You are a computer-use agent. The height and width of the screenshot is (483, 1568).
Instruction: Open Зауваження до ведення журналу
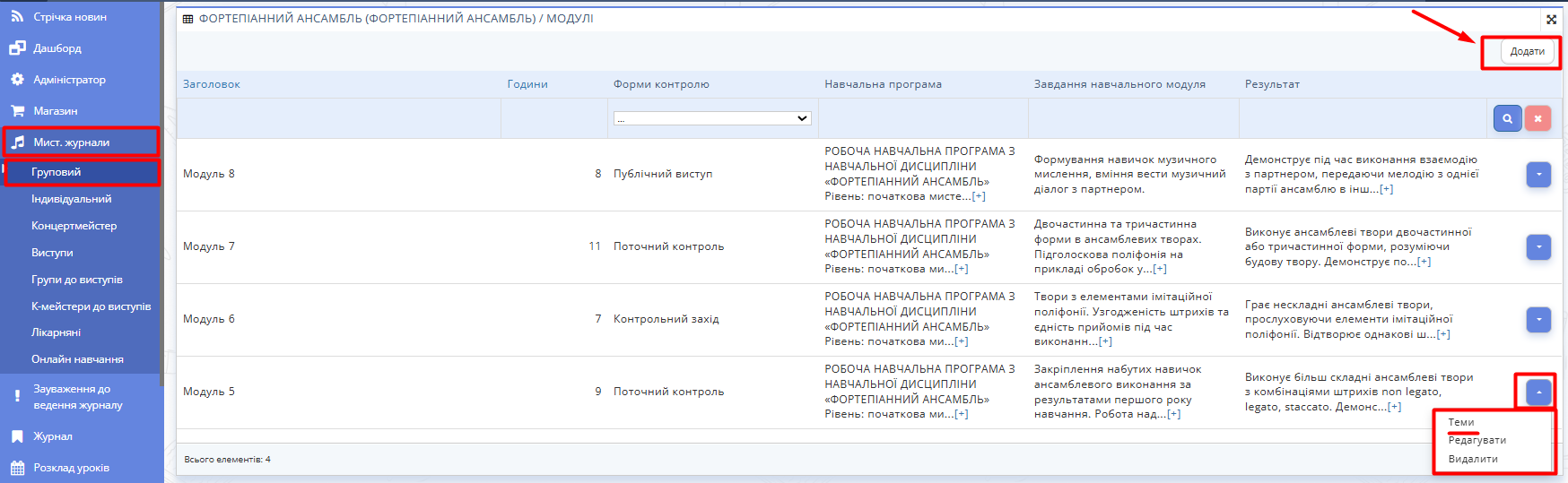(78, 397)
